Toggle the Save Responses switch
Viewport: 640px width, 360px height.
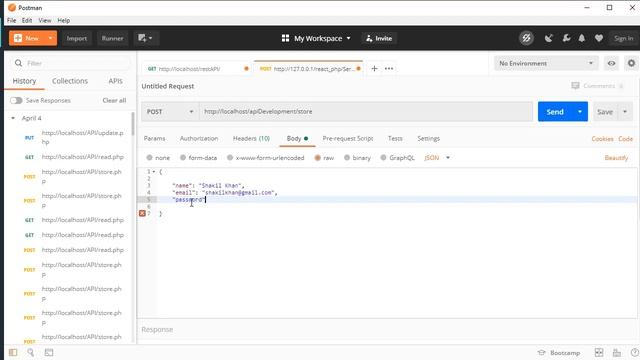16,100
